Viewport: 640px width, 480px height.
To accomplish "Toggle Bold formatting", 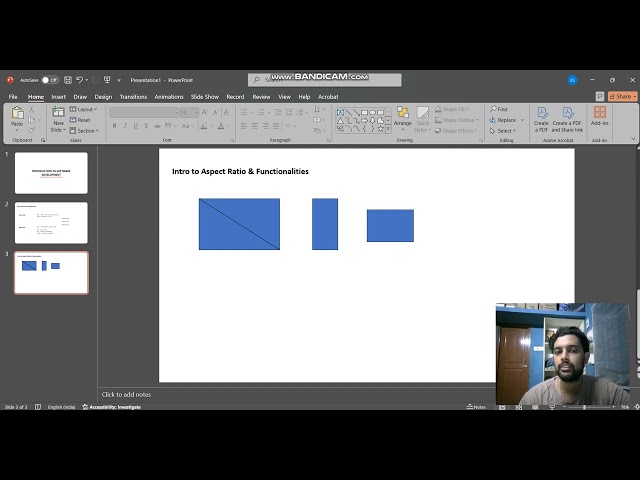I will point(114,126).
